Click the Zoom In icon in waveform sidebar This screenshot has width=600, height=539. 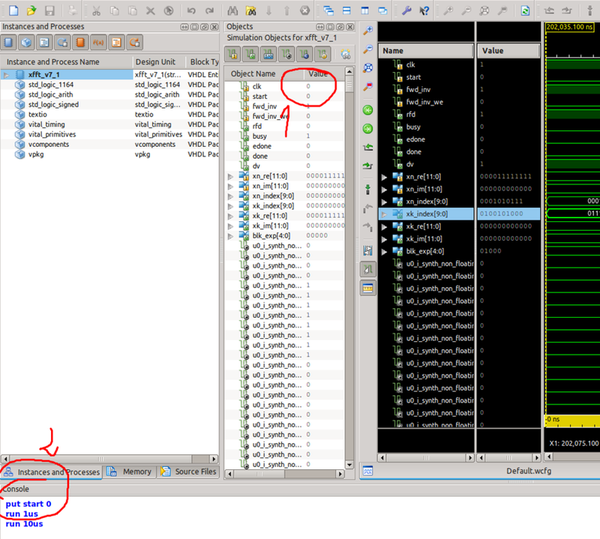[368, 32]
